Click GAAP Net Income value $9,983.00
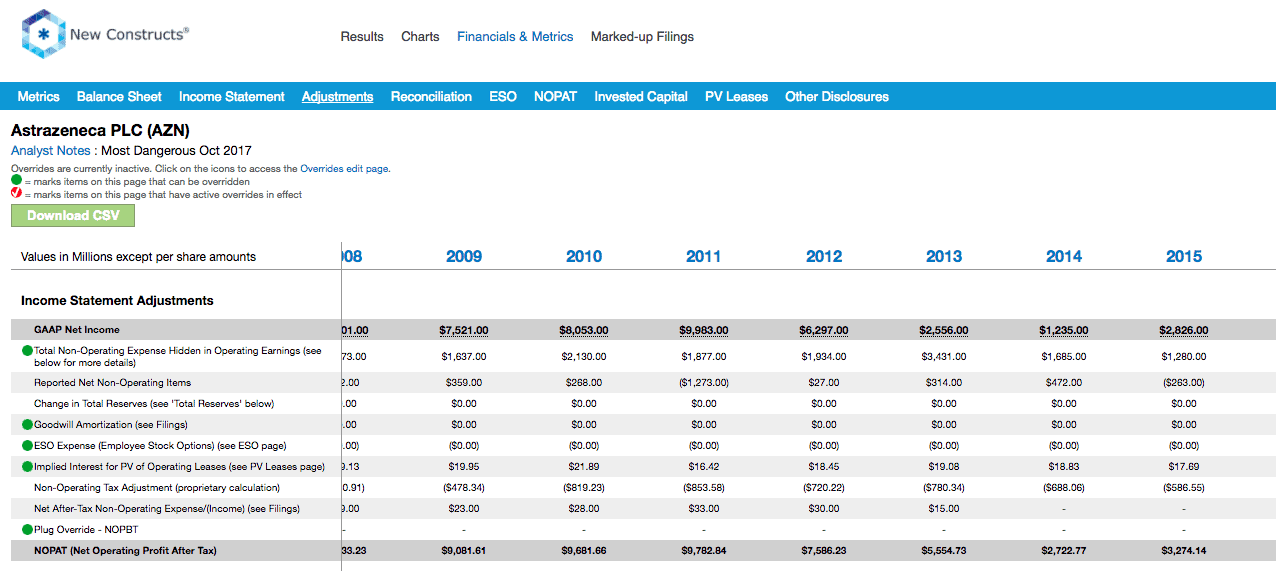The height and width of the screenshot is (571, 1276). click(x=704, y=330)
